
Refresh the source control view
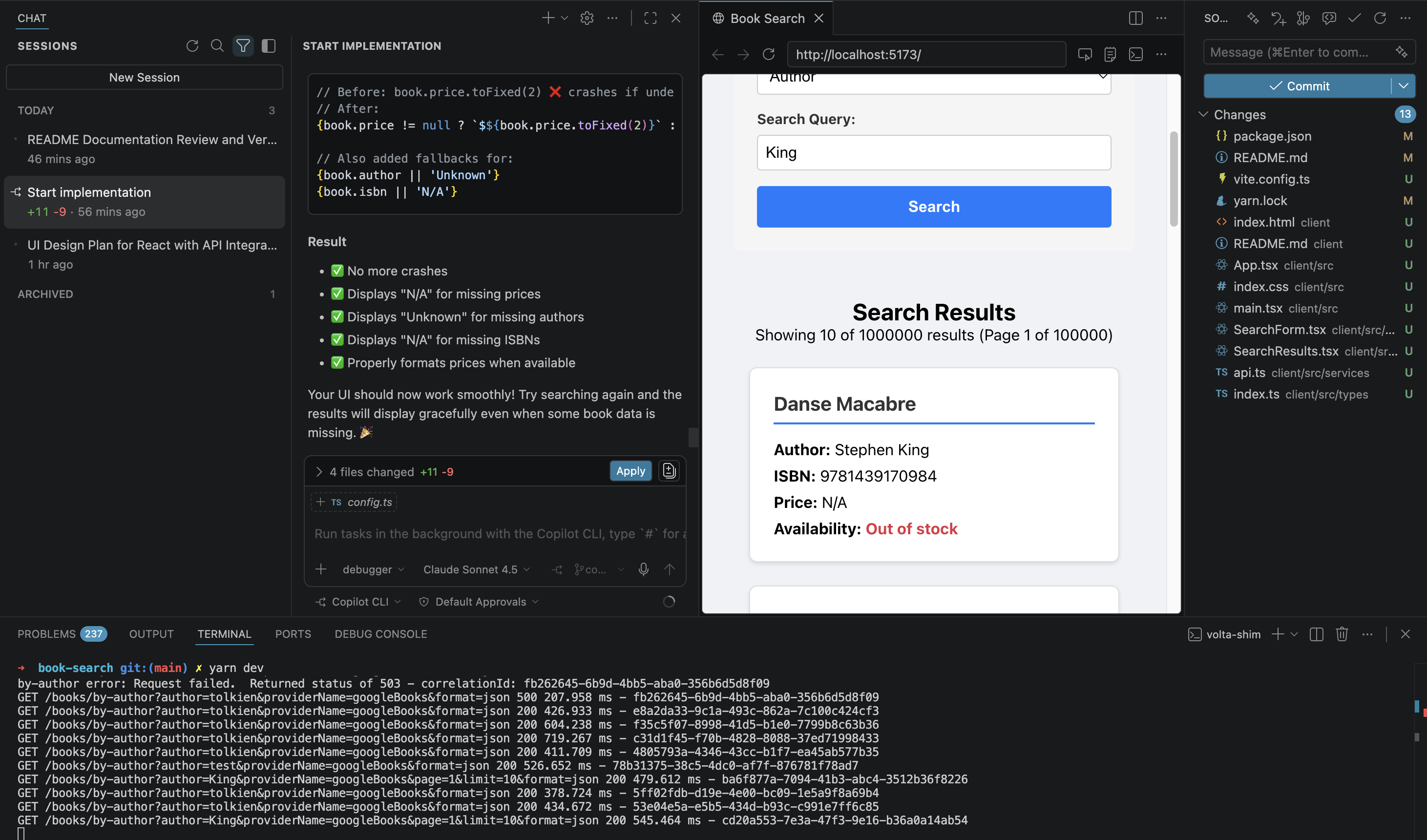tap(1380, 18)
